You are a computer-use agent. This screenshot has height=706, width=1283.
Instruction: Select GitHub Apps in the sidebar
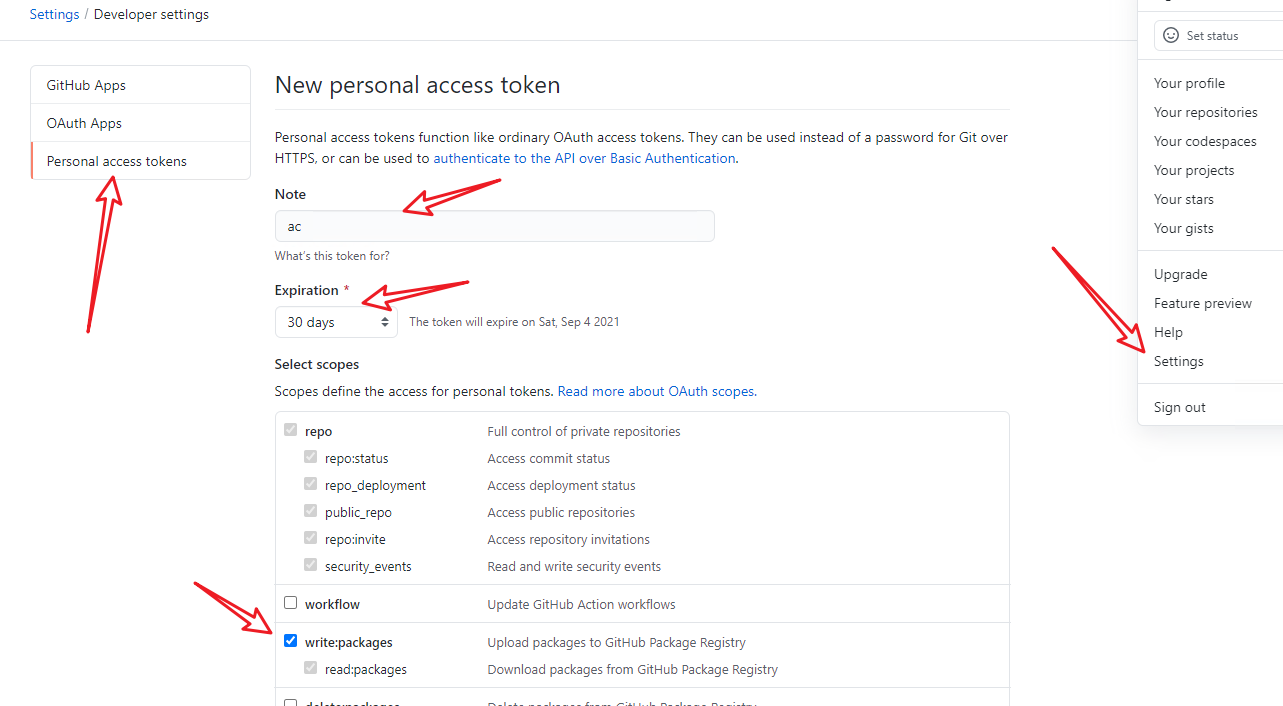point(86,85)
